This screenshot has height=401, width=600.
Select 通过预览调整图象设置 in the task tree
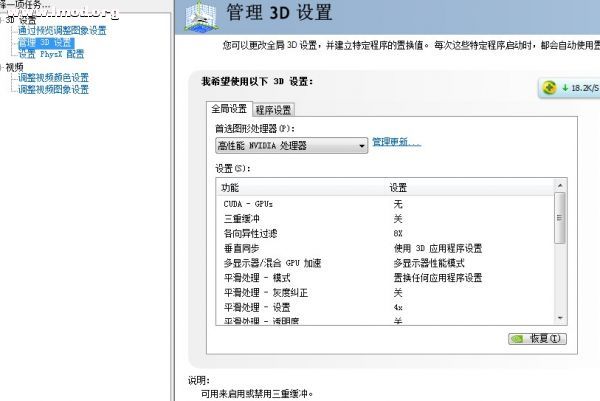coord(61,31)
